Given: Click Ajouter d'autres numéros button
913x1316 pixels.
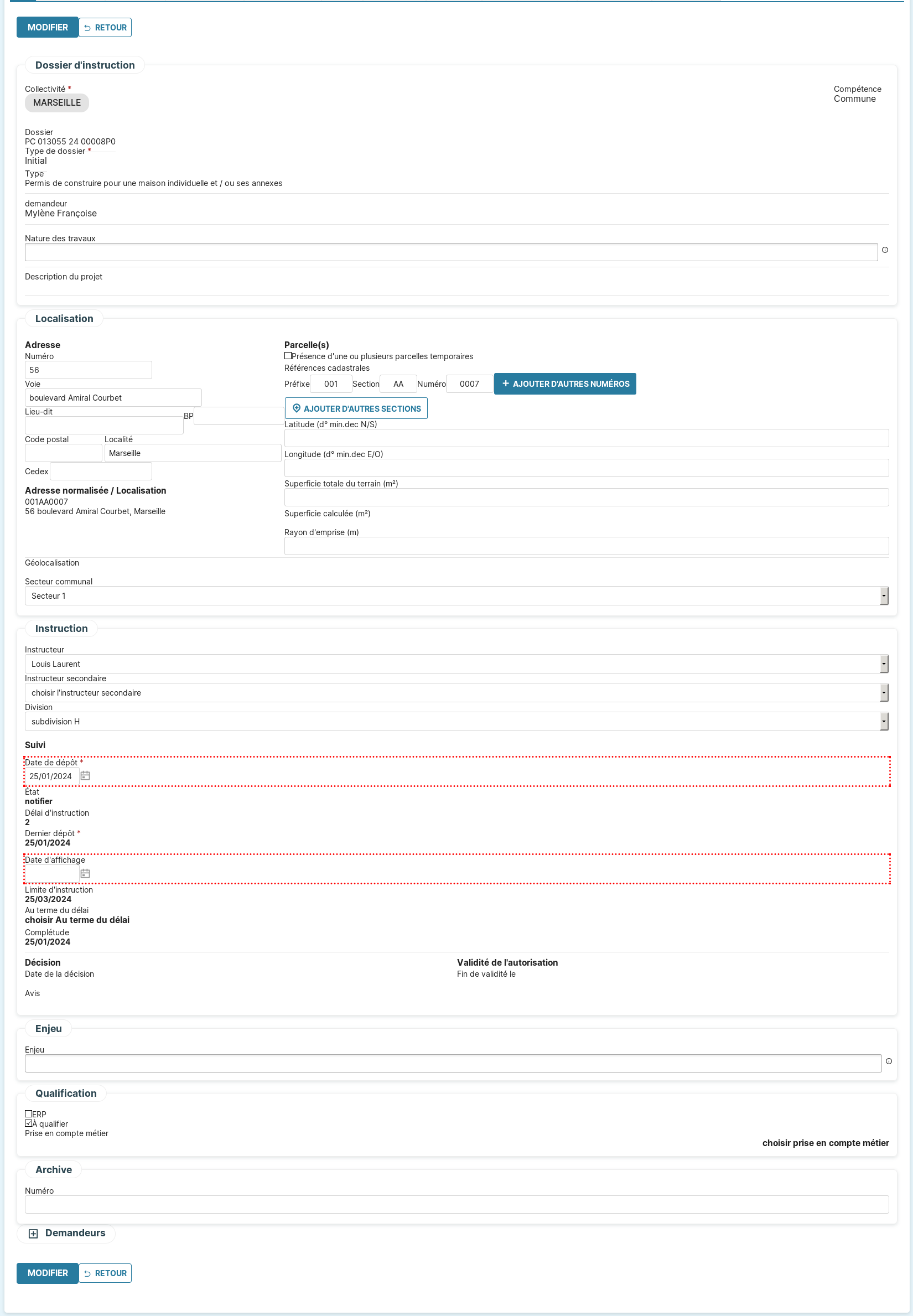Looking at the screenshot, I should pos(564,384).
